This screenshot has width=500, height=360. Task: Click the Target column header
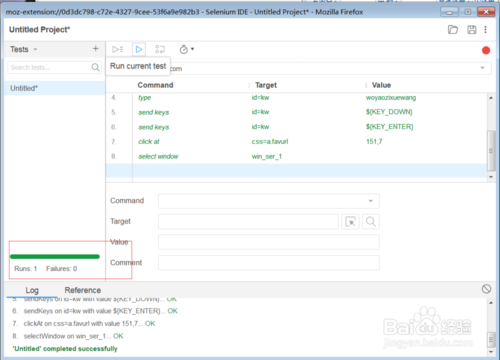266,85
